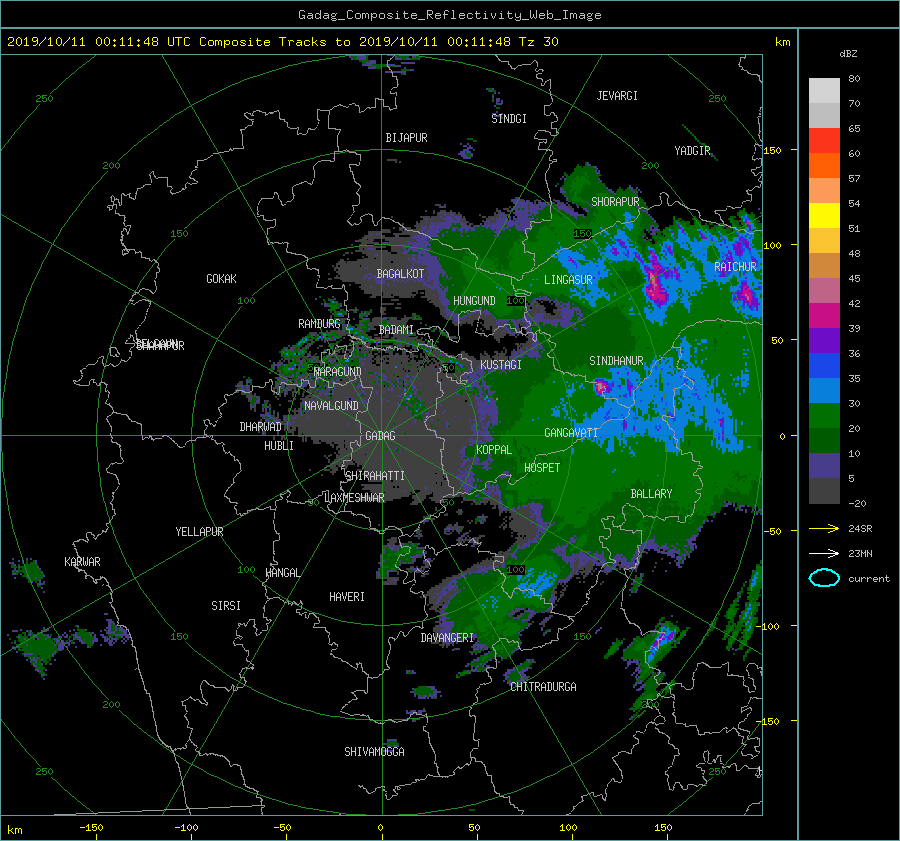The width and height of the screenshot is (900, 841).
Task: Select the HOSPET city label
Action: click(x=542, y=468)
